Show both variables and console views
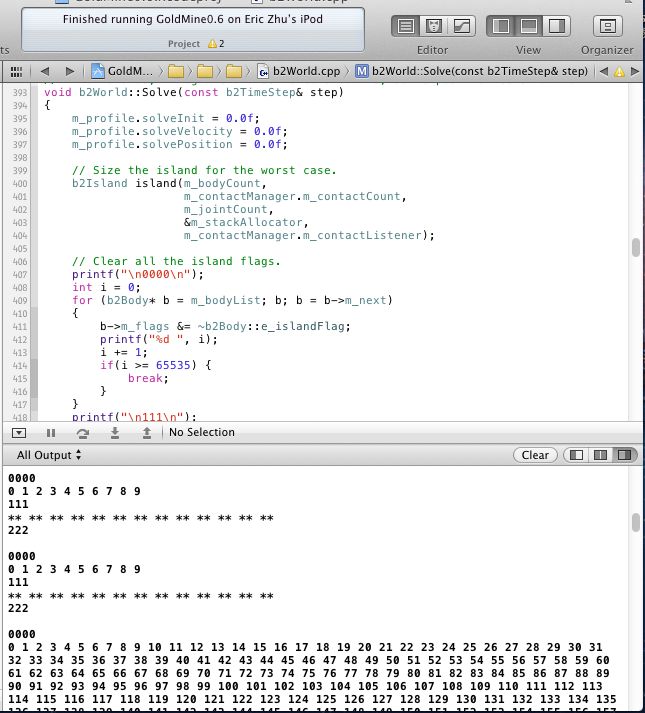This screenshot has width=645, height=713. 600,455
